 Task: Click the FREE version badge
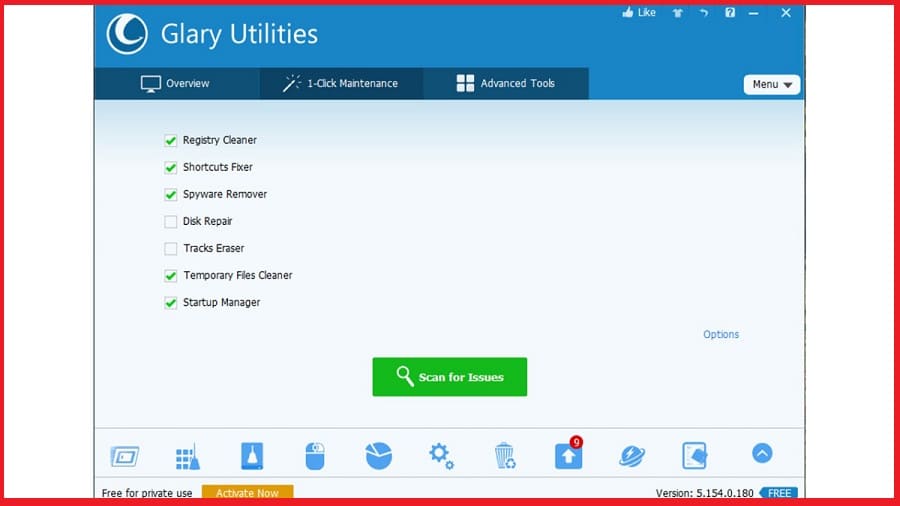coord(779,493)
